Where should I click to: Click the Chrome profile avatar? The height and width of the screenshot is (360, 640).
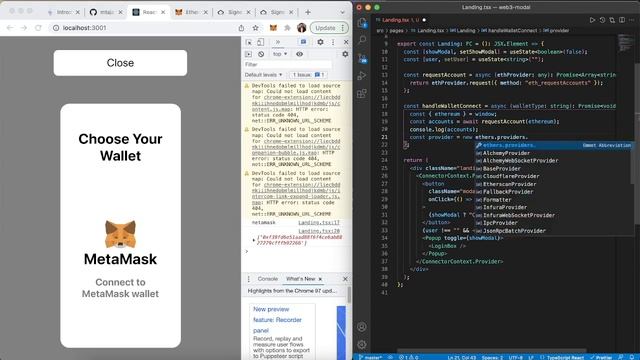tap(302, 28)
